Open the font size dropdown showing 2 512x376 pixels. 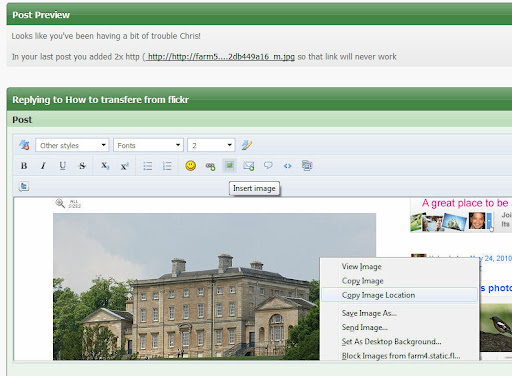pyautogui.click(x=211, y=145)
